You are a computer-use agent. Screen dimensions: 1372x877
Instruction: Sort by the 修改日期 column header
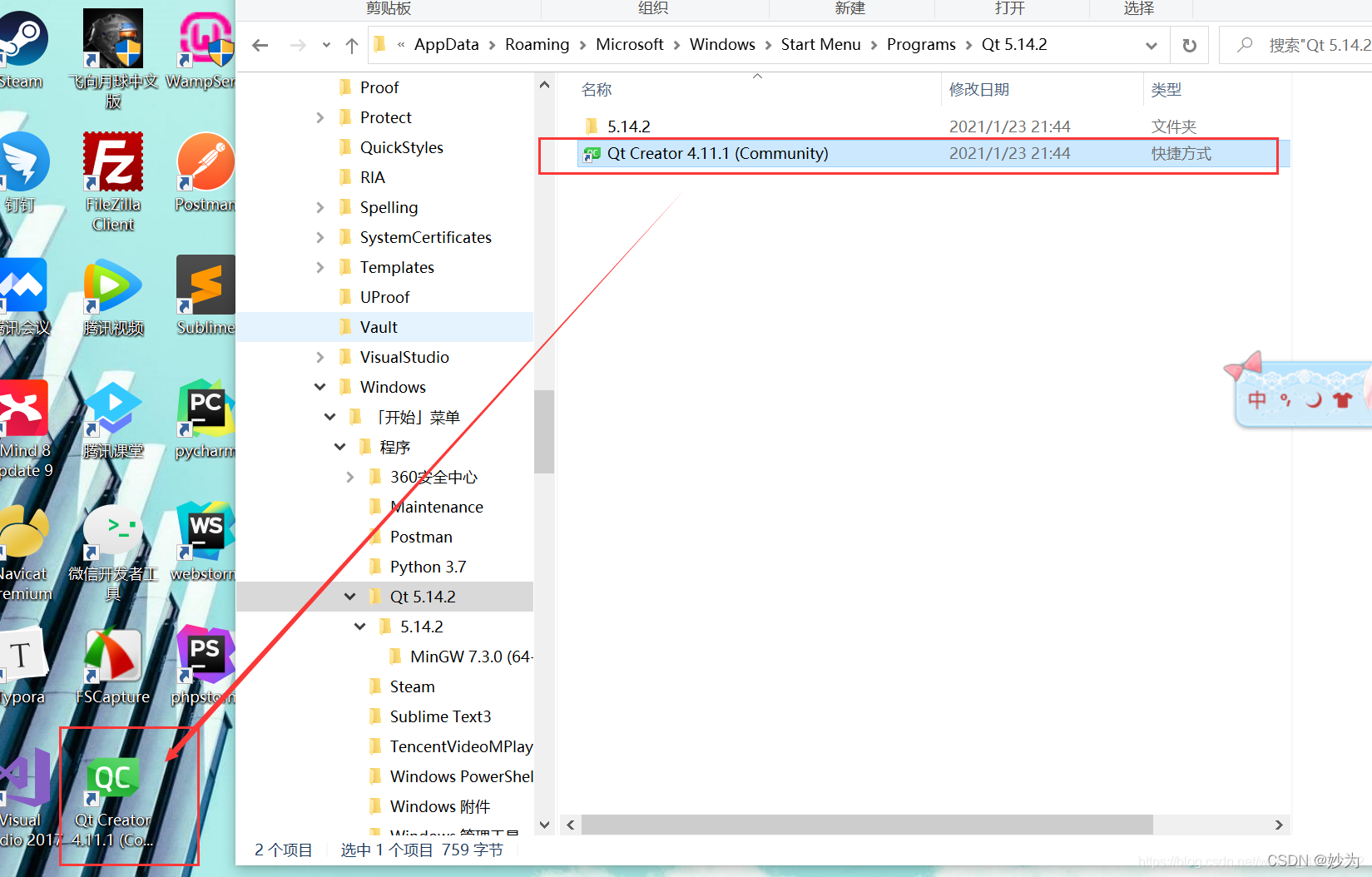pos(979,90)
